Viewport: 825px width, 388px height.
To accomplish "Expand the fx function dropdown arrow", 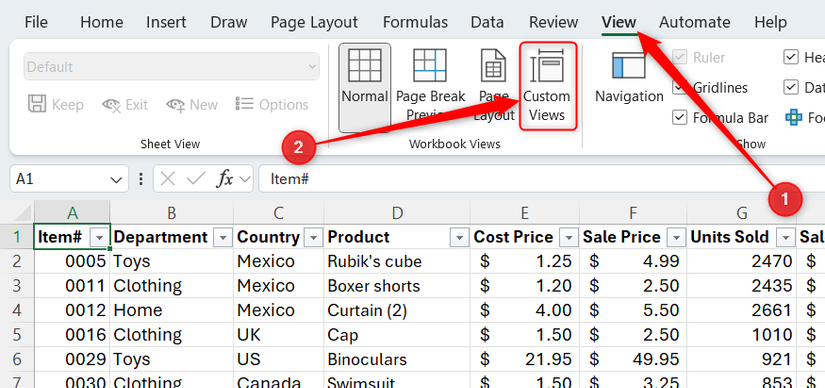I will 244,180.
